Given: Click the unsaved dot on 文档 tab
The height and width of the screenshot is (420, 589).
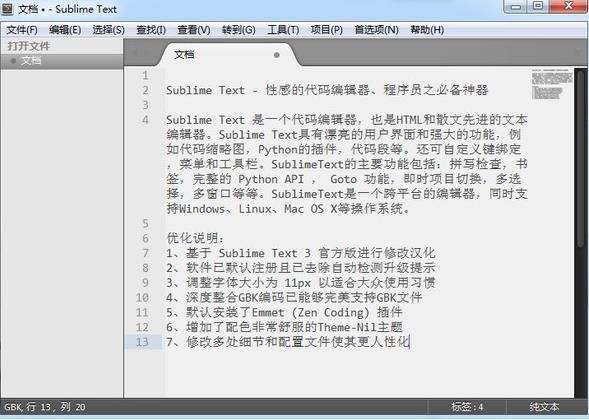Looking at the screenshot, I should [x=277, y=55].
